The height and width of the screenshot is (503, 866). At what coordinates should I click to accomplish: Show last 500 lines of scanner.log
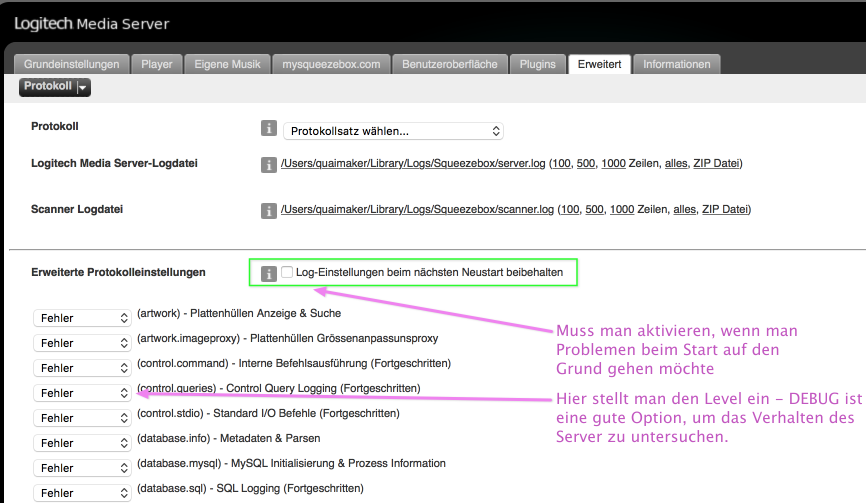click(594, 209)
